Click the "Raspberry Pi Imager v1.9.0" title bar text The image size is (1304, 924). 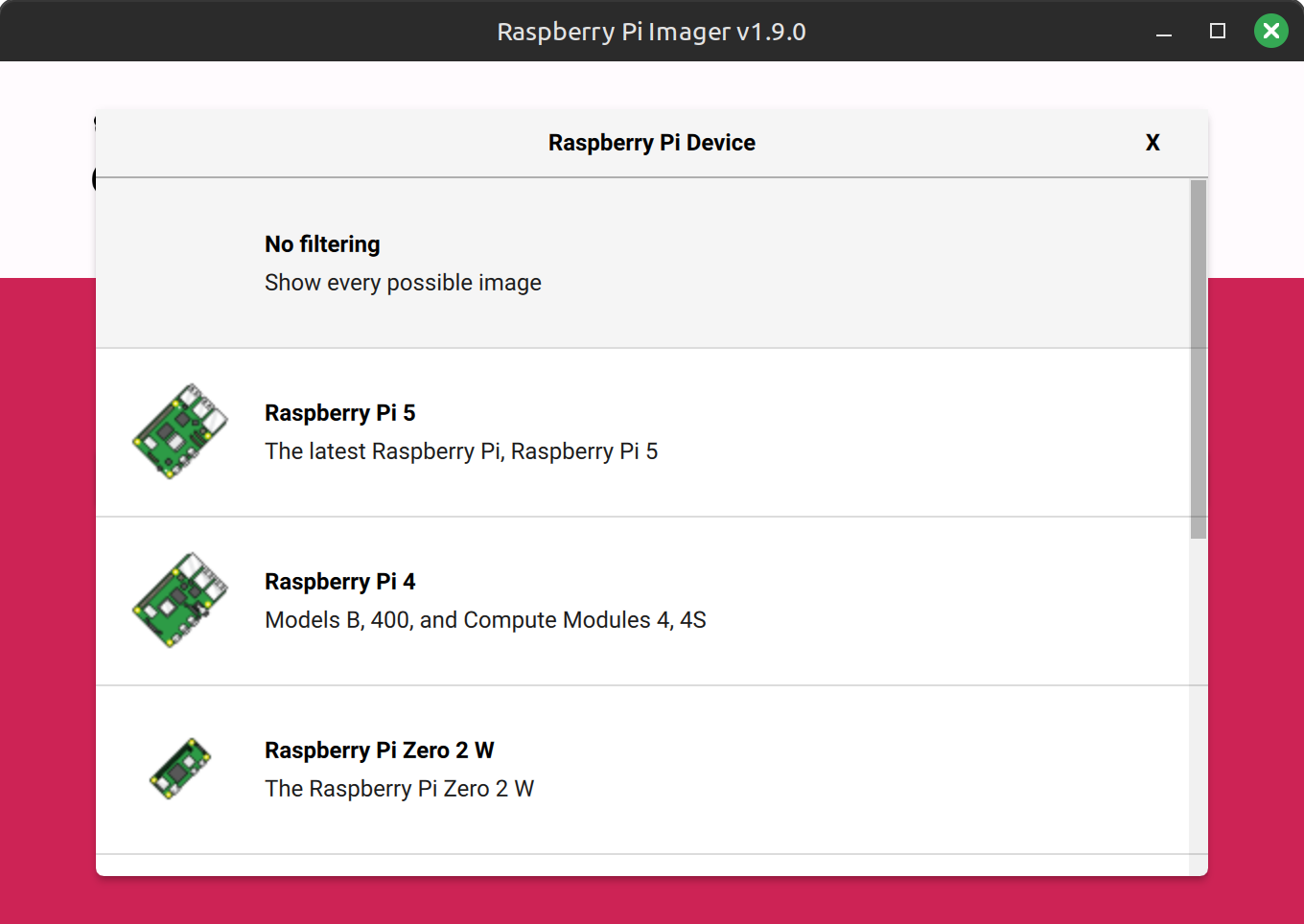[x=652, y=32]
